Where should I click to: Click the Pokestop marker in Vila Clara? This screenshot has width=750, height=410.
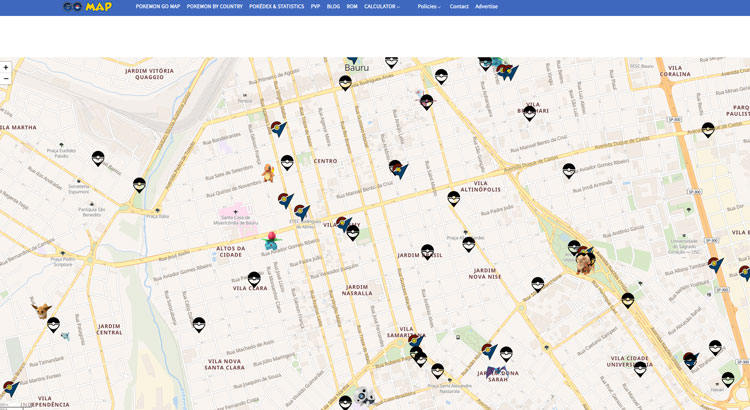pos(254,279)
